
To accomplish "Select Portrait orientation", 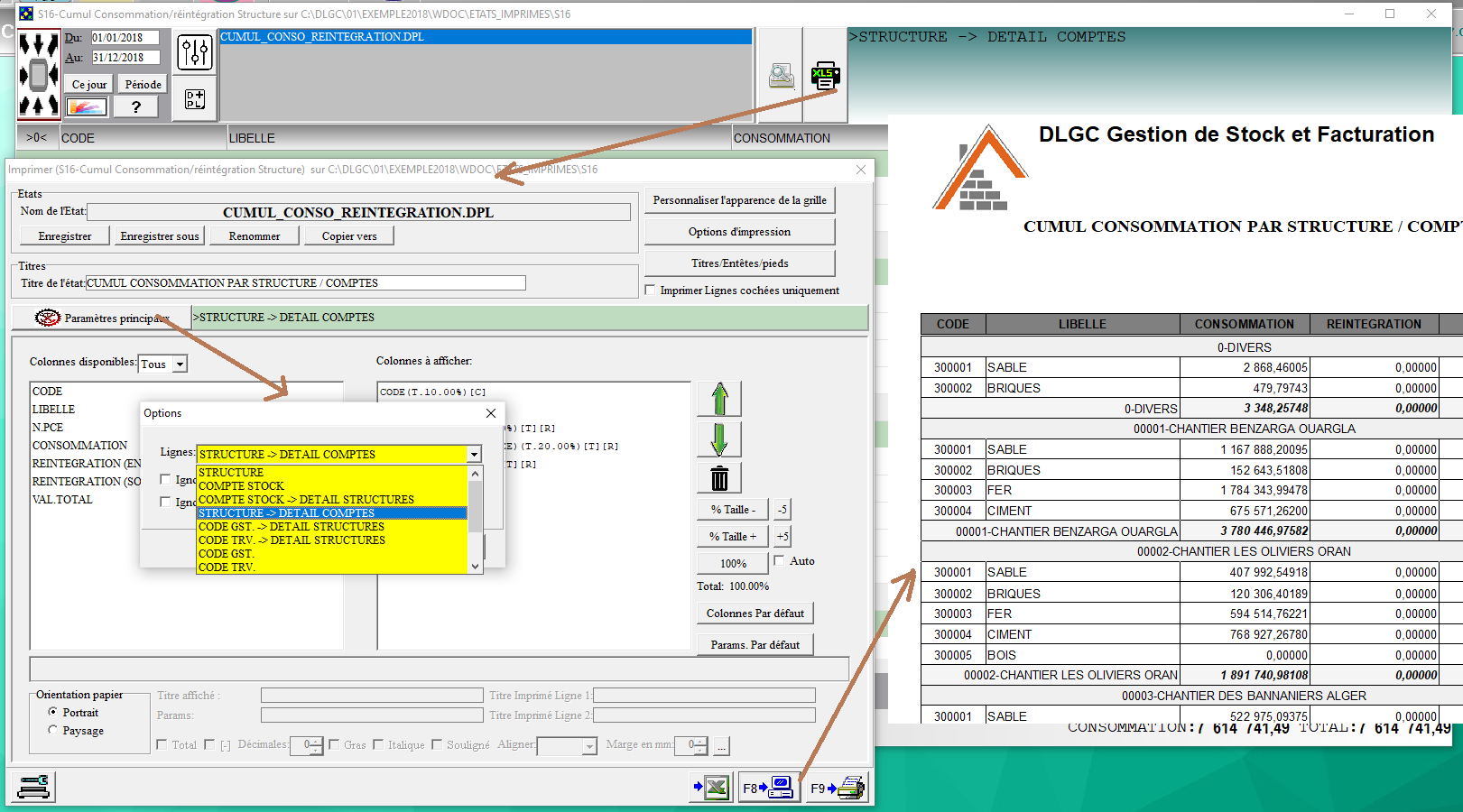I will 52,712.
